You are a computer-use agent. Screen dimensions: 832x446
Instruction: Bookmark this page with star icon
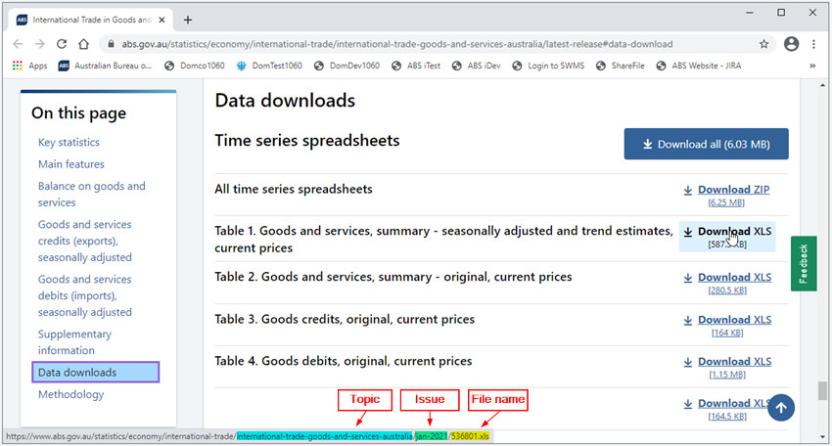[764, 44]
